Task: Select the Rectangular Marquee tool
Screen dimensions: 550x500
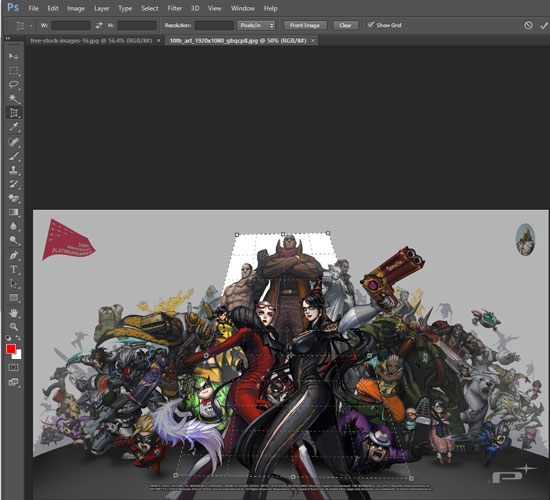Action: pyautogui.click(x=14, y=71)
